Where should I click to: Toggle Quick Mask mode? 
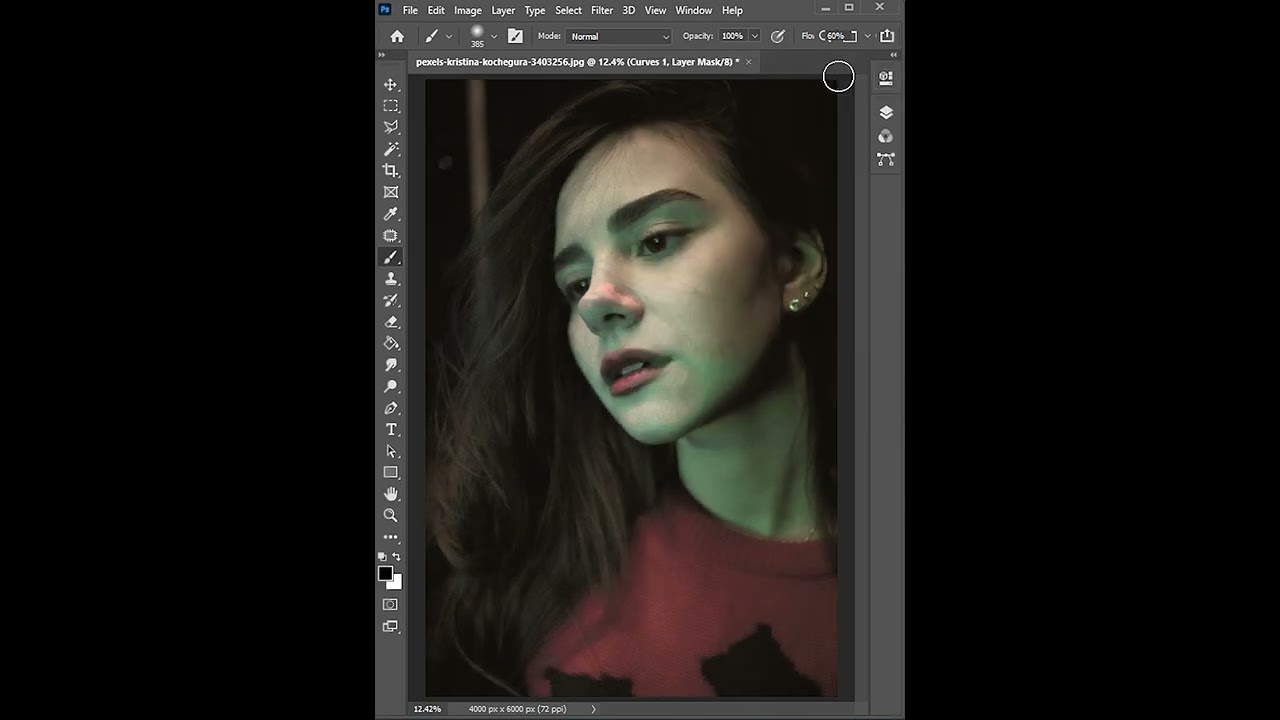pyautogui.click(x=391, y=604)
